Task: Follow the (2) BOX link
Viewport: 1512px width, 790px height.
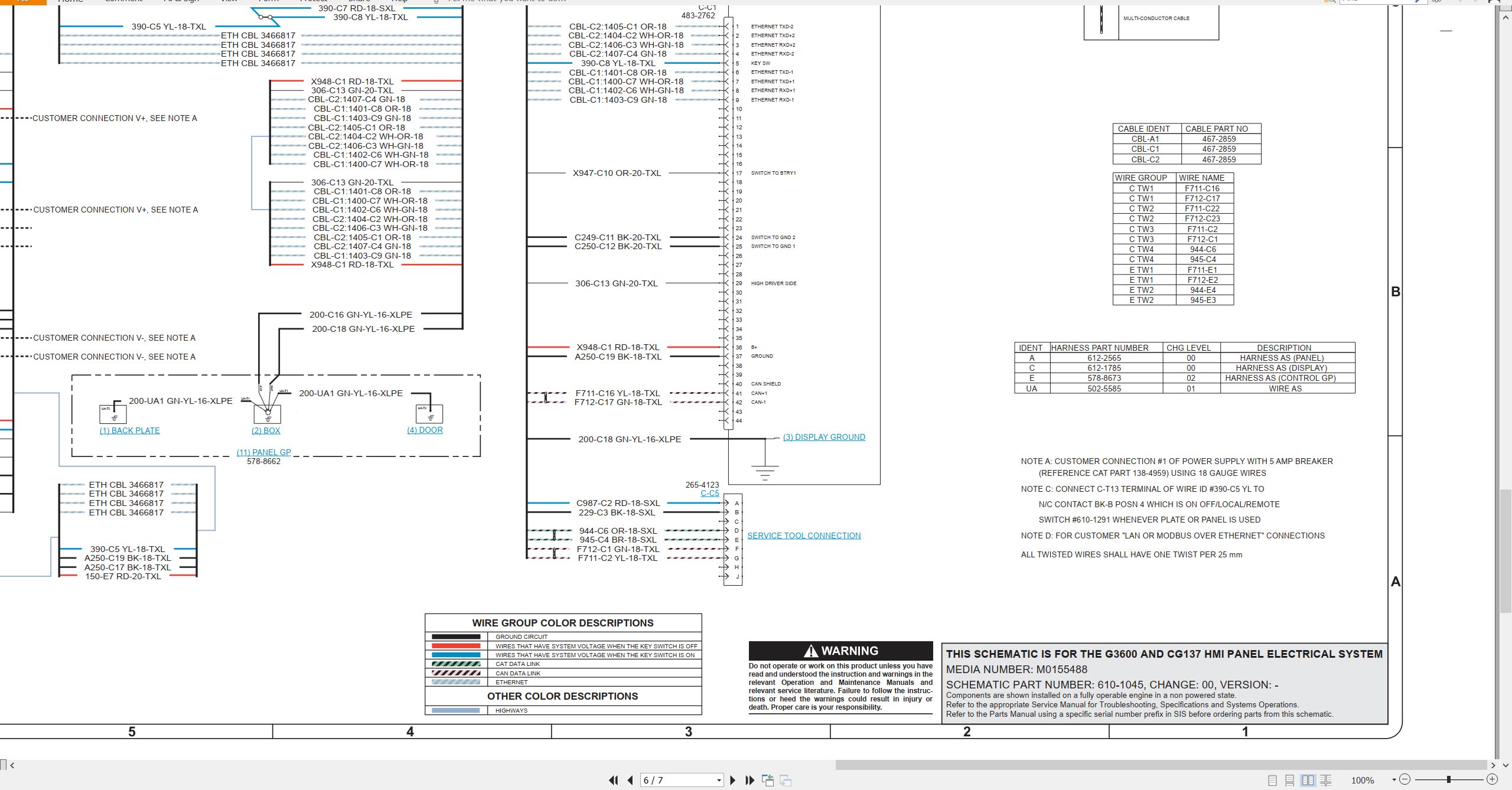Action: pyautogui.click(x=266, y=430)
